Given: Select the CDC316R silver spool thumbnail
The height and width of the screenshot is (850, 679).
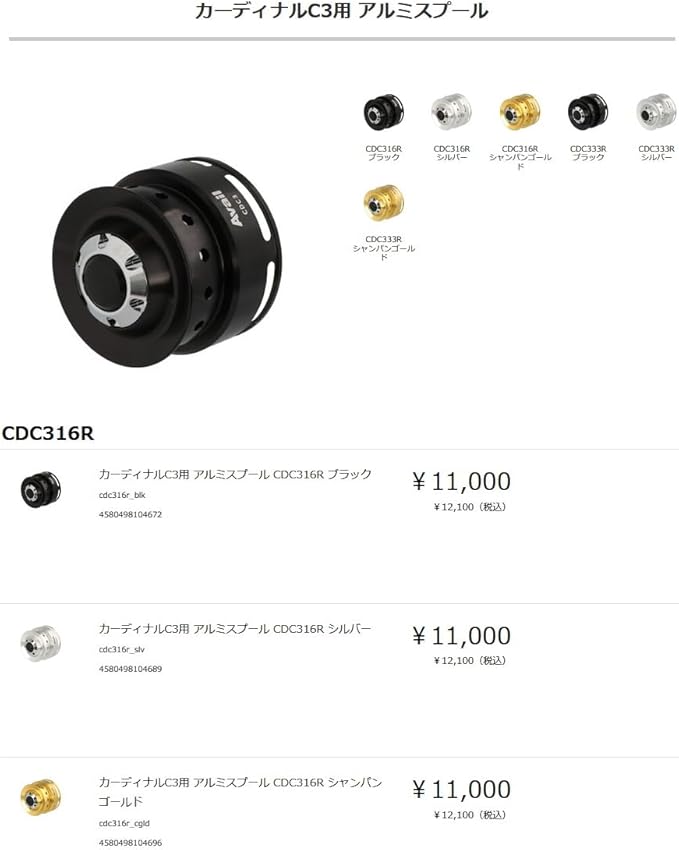Looking at the screenshot, I should 451,112.
